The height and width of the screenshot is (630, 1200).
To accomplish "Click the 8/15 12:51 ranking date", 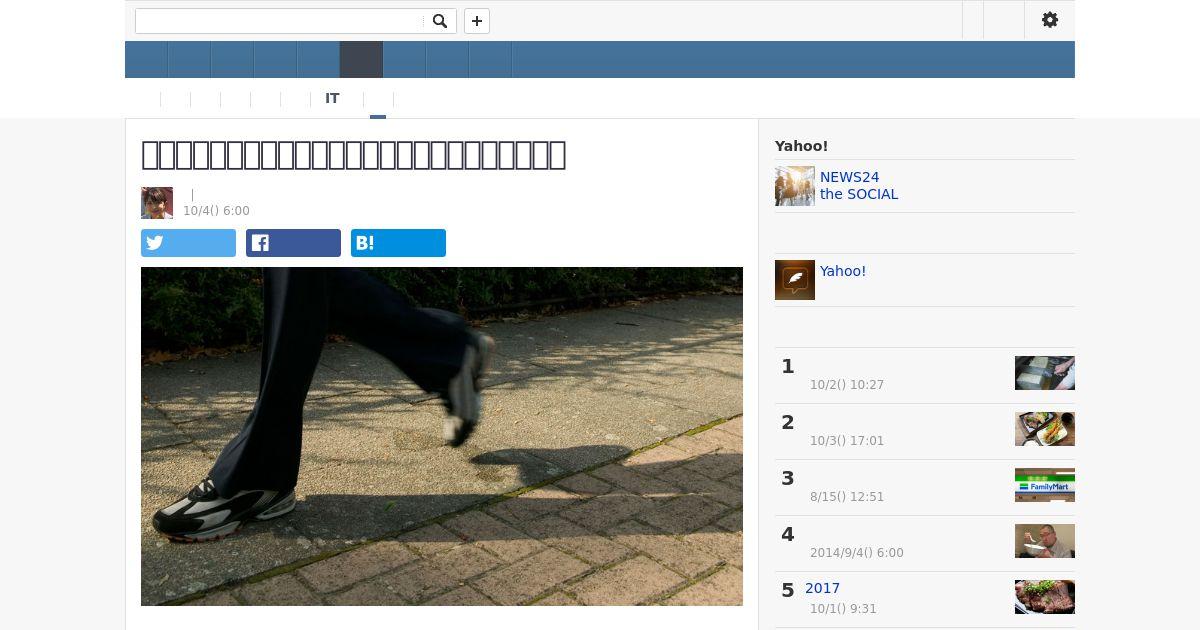I will pos(847,497).
